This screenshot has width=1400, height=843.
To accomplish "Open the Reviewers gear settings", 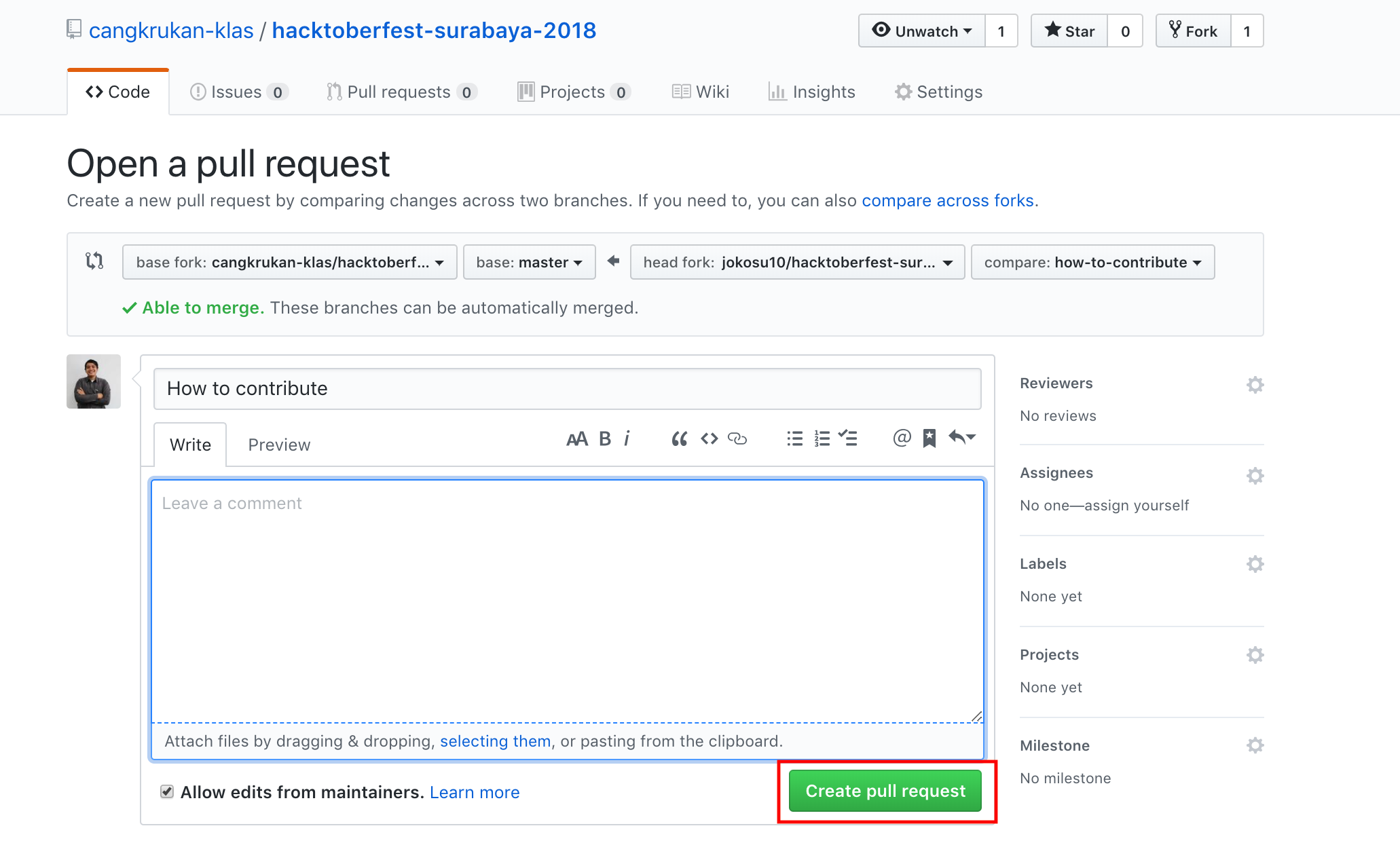I will tap(1255, 385).
